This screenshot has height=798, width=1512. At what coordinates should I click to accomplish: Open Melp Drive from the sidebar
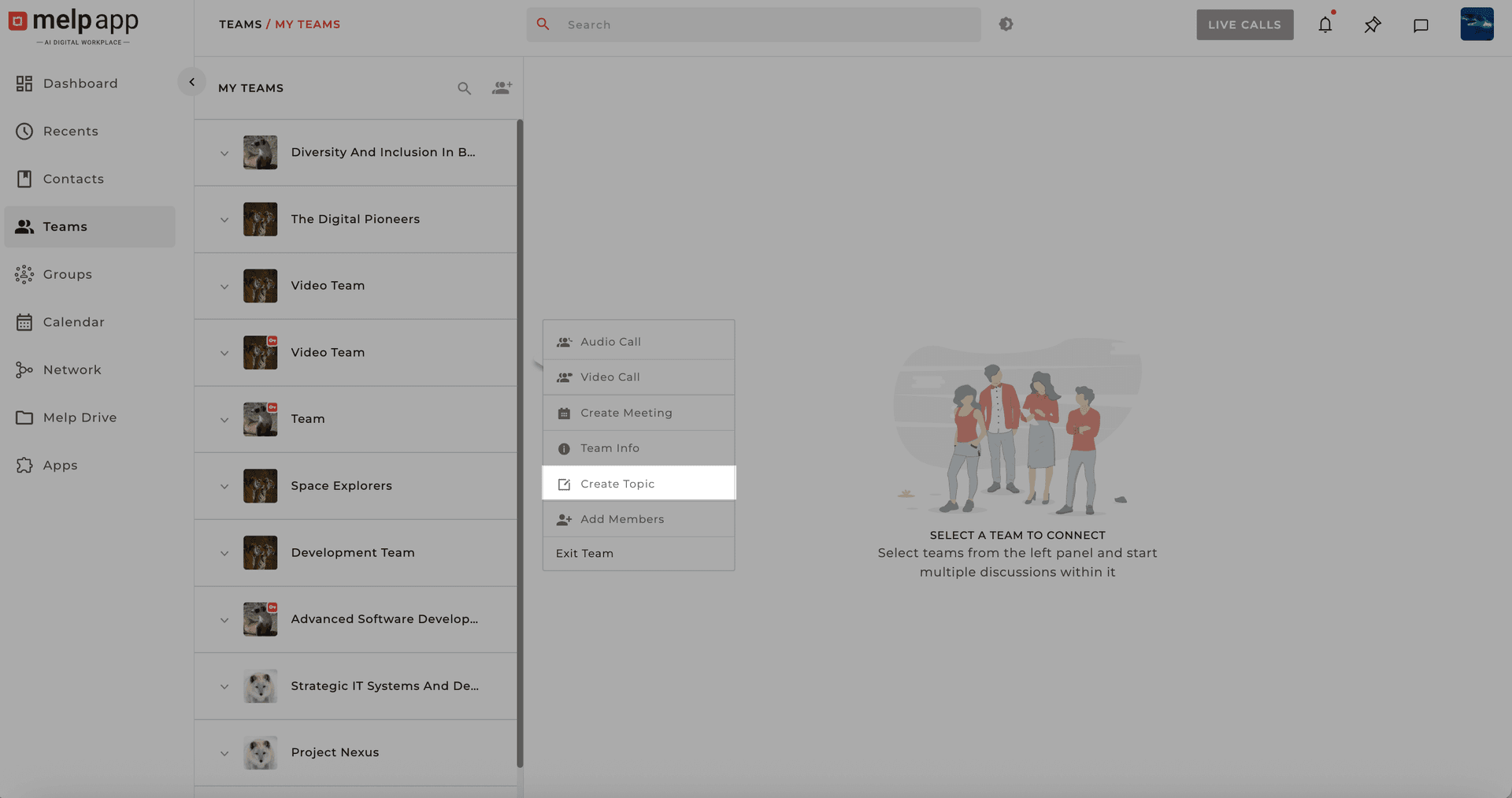80,418
